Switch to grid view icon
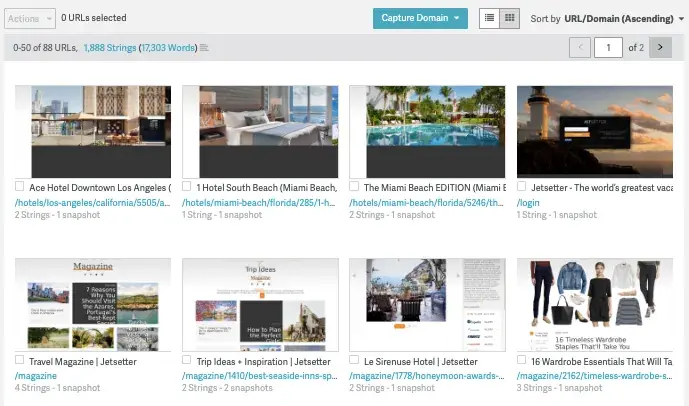 510,18
